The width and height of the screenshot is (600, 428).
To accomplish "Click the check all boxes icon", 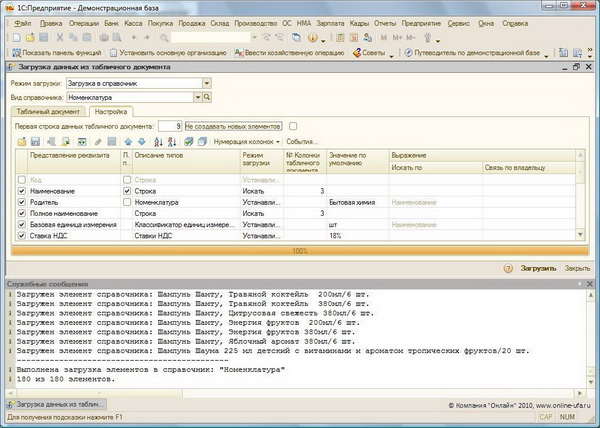I will [x=189, y=142].
